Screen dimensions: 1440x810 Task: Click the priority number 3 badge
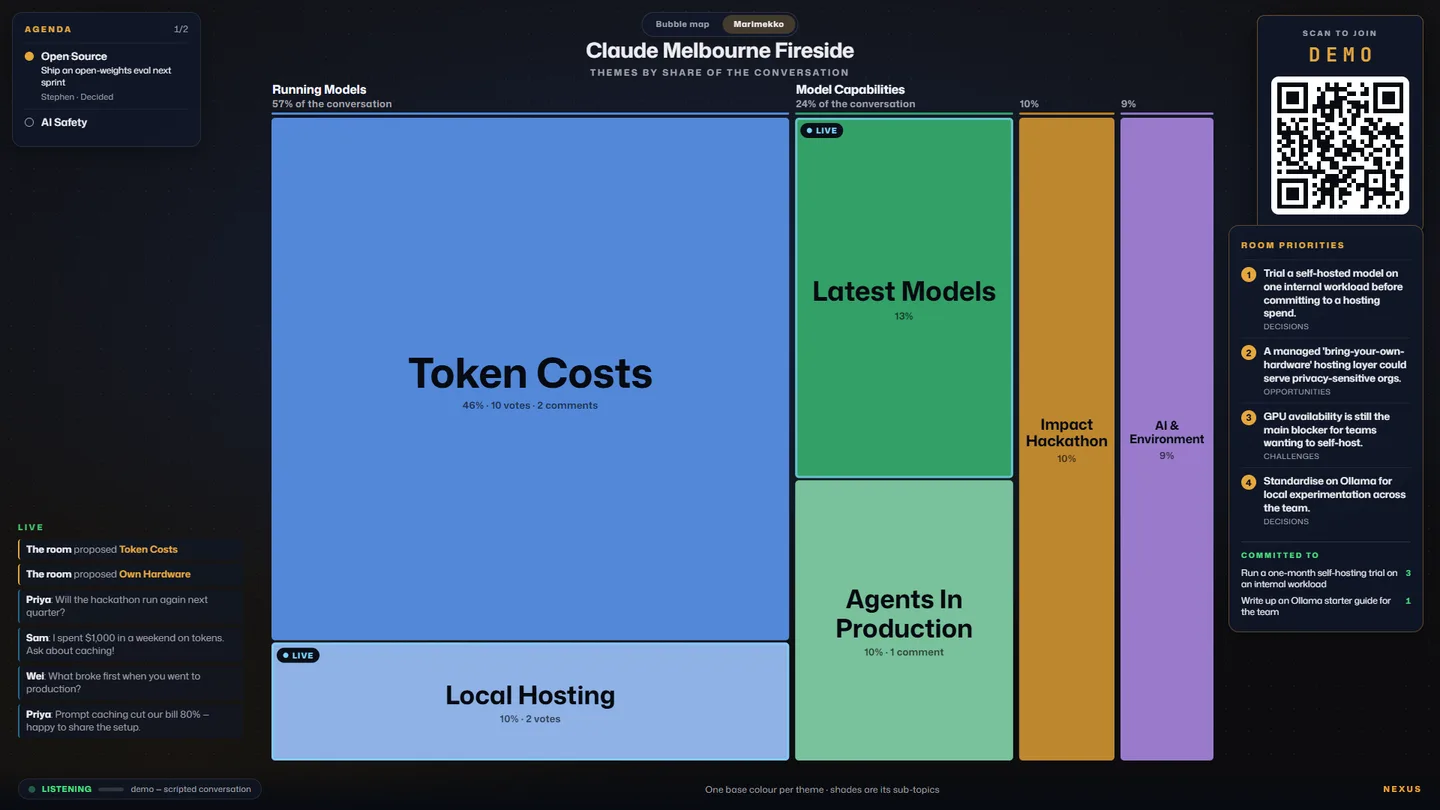tap(1248, 418)
